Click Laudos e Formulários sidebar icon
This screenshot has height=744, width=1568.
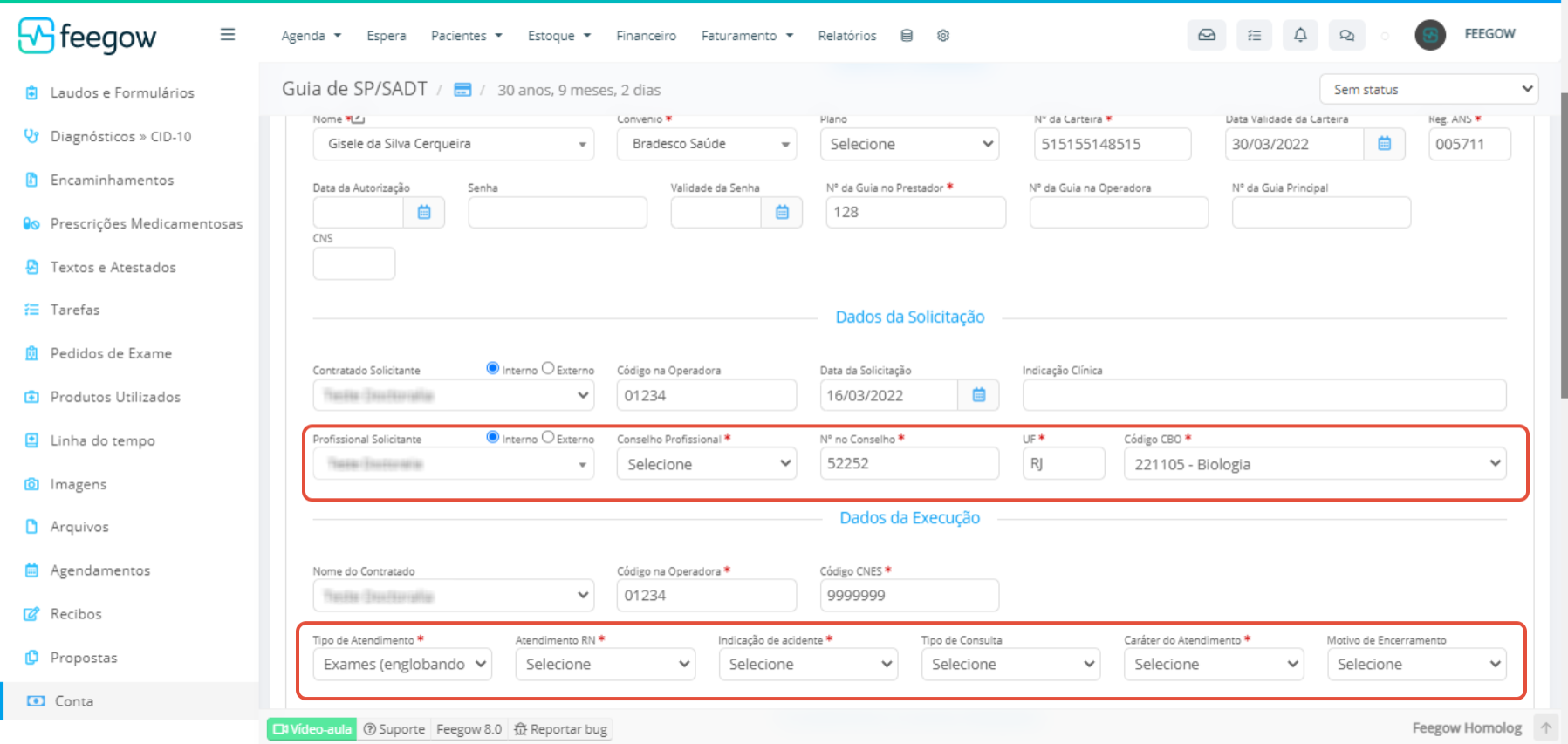click(31, 92)
